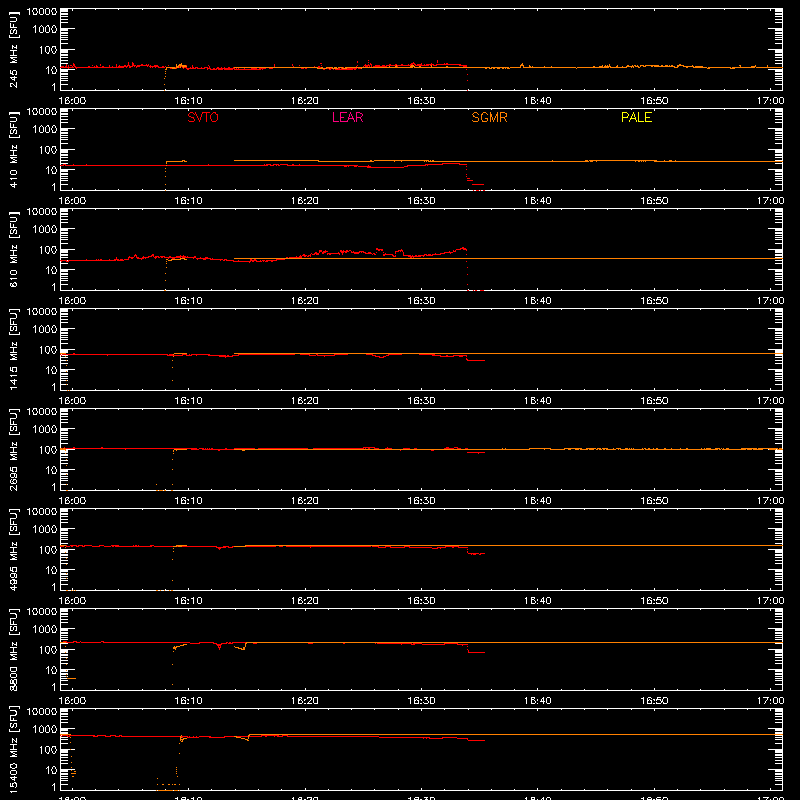800x800 pixels.
Task: Click 16:50 time label under 2695 MHz plot
Action: pos(655,501)
